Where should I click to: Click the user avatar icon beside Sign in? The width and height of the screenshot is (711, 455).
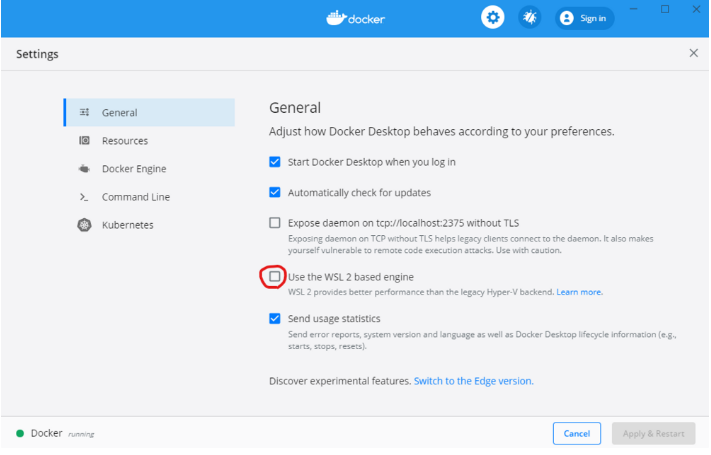coord(566,18)
